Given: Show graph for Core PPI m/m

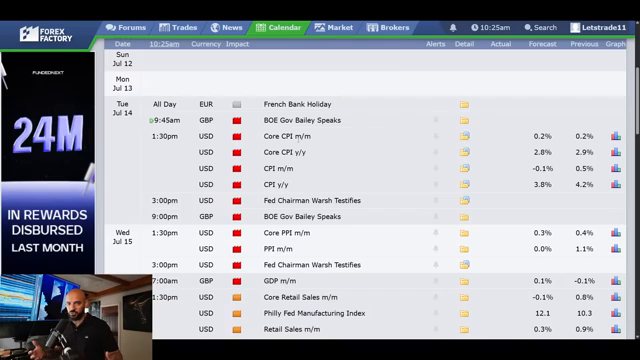Looking at the screenshot, I should (616, 233).
